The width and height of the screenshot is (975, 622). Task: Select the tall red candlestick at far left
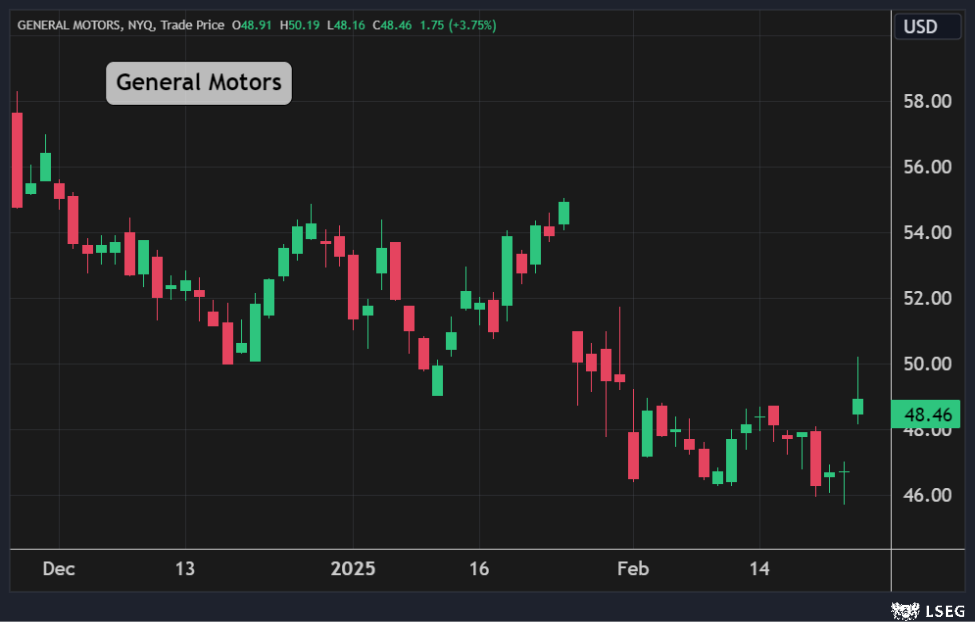tap(17, 160)
